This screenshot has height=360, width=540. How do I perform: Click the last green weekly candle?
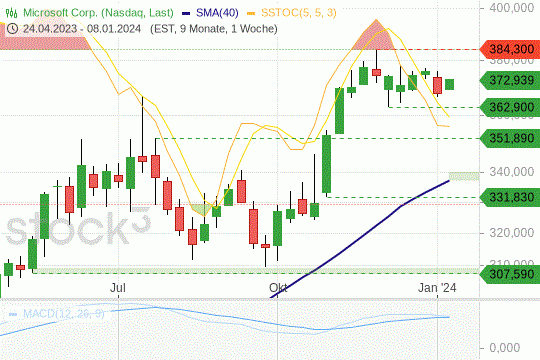point(449,84)
